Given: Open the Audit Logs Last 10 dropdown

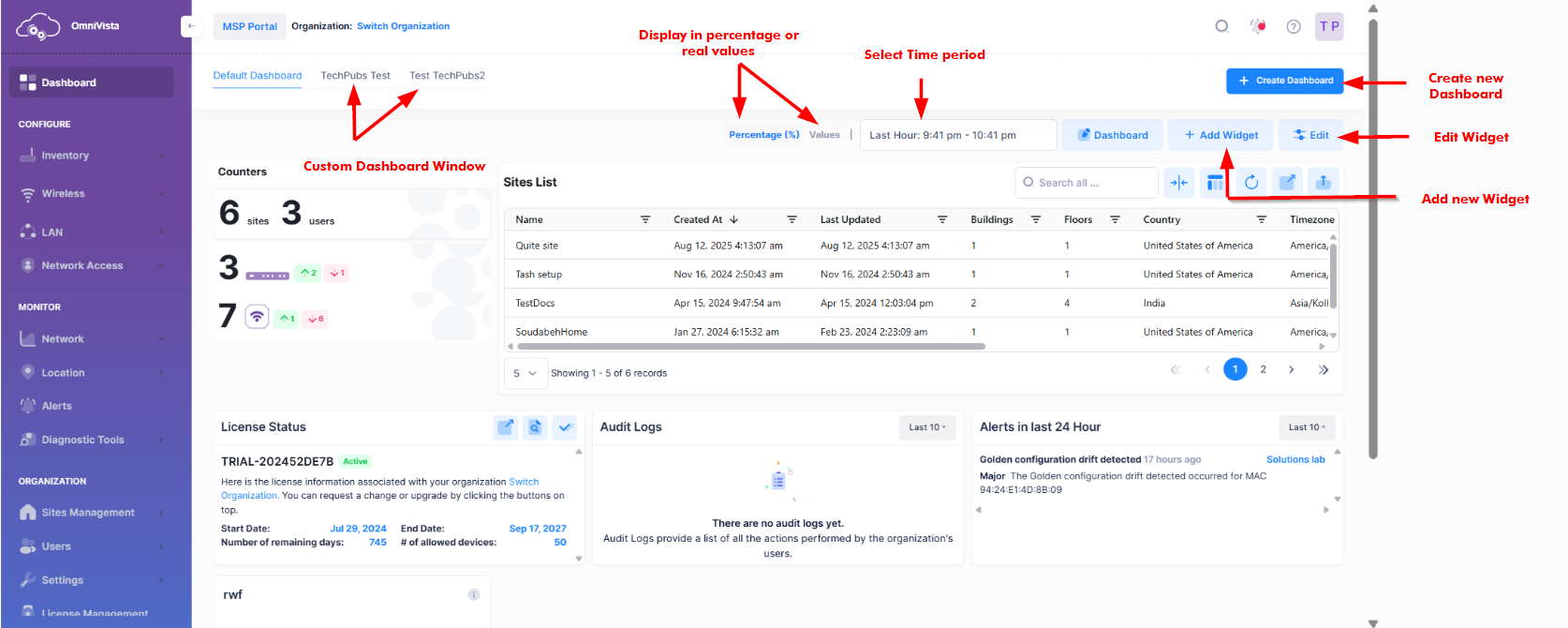Looking at the screenshot, I should coord(926,427).
